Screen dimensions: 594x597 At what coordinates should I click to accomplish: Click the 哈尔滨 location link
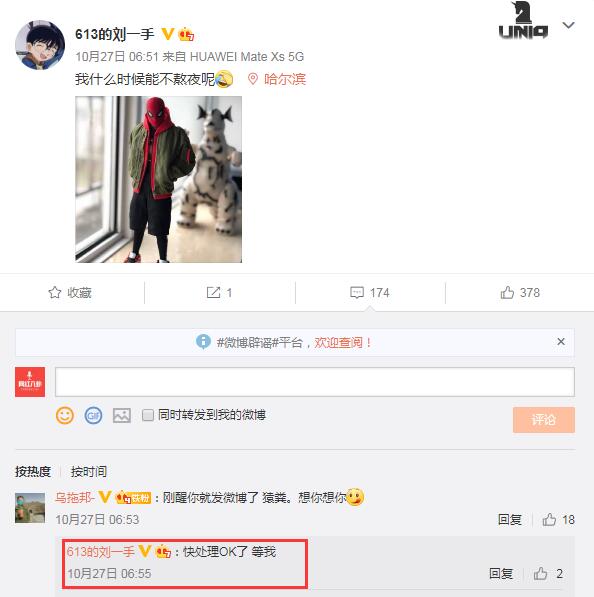pos(285,79)
